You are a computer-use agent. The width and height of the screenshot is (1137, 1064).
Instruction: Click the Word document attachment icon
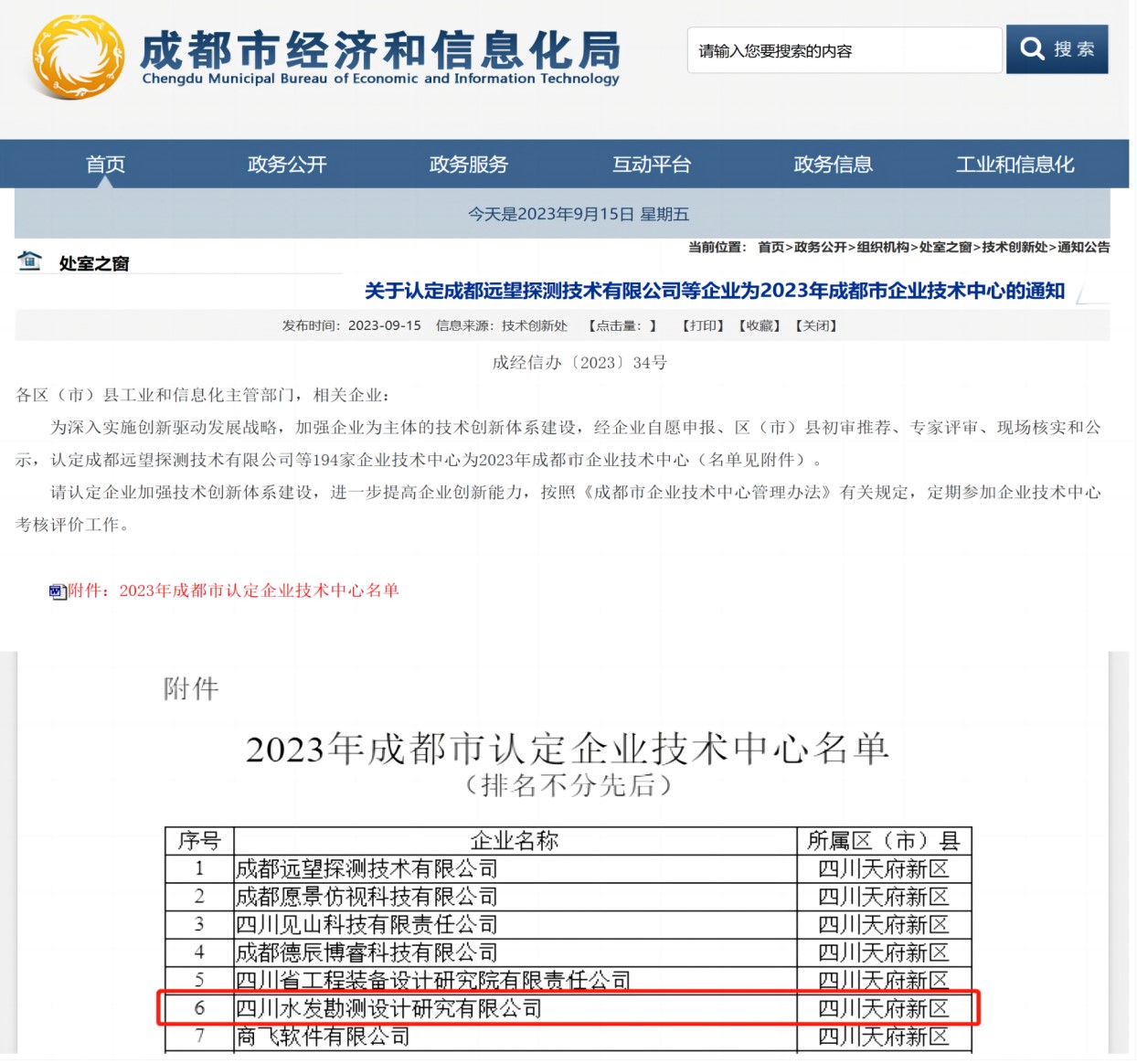[x=58, y=591]
